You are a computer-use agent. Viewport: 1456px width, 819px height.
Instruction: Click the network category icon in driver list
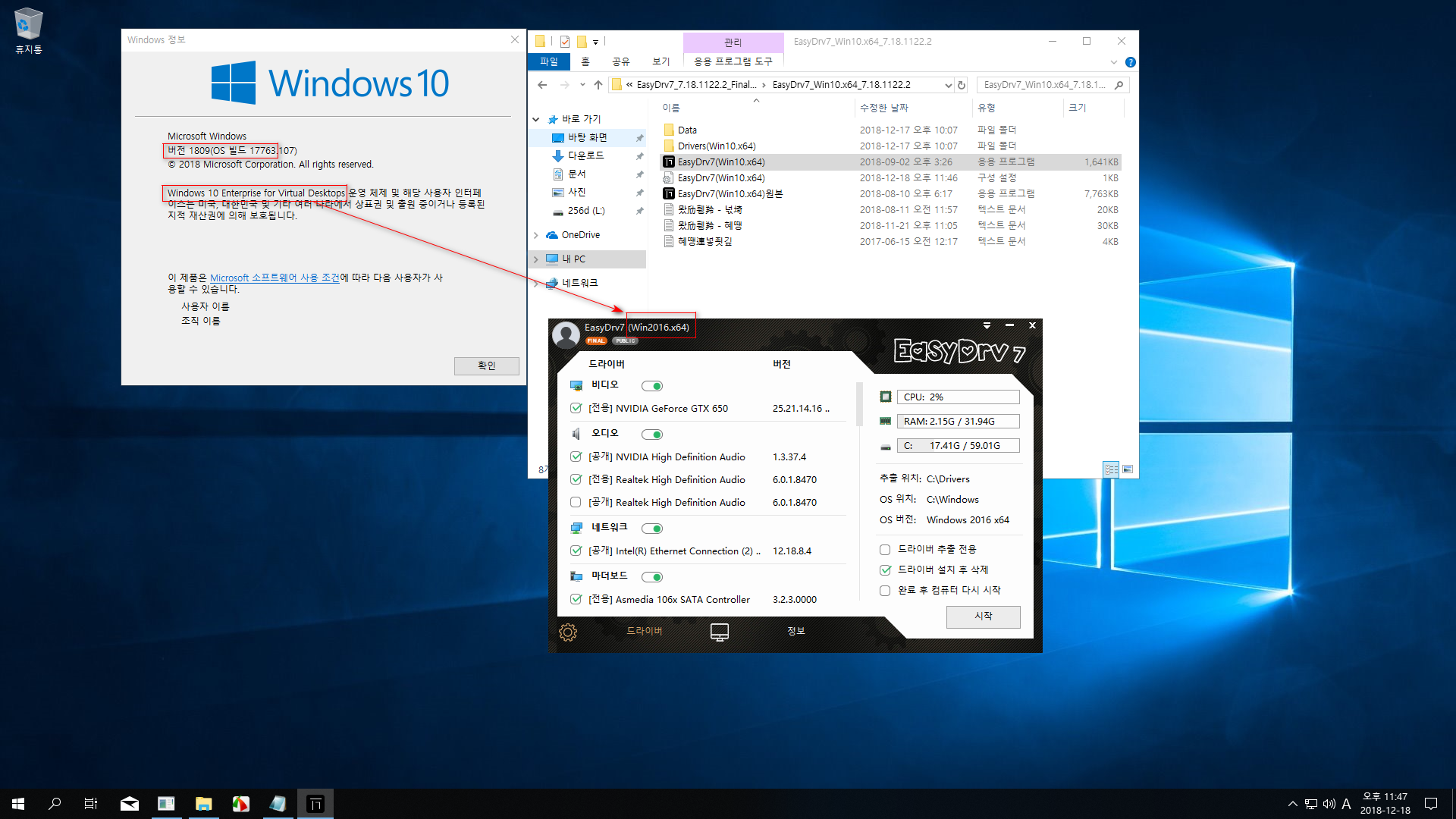click(x=576, y=528)
